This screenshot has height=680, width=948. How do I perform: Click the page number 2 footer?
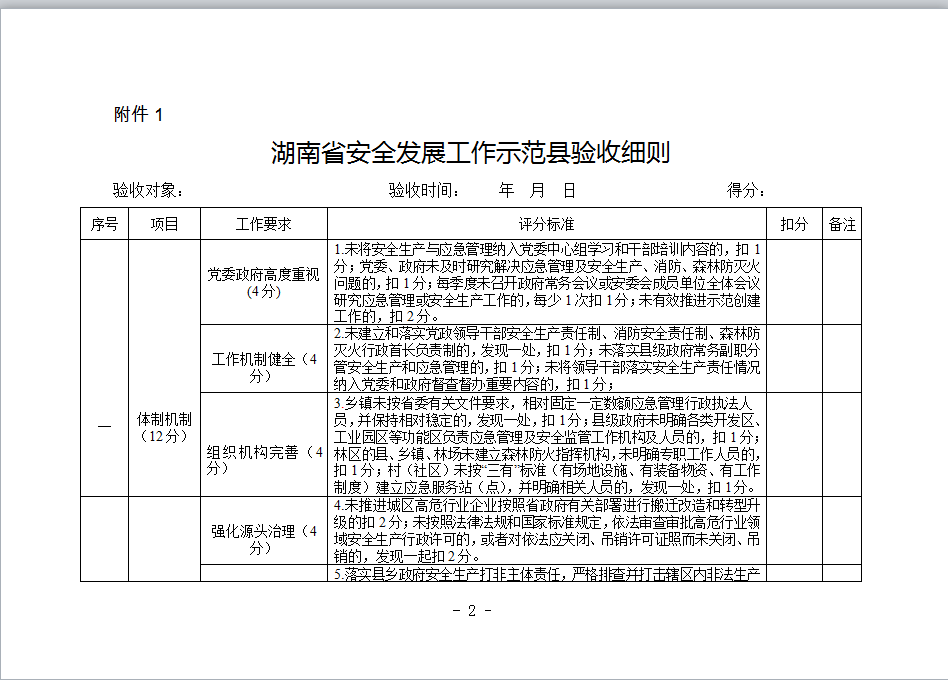point(472,611)
